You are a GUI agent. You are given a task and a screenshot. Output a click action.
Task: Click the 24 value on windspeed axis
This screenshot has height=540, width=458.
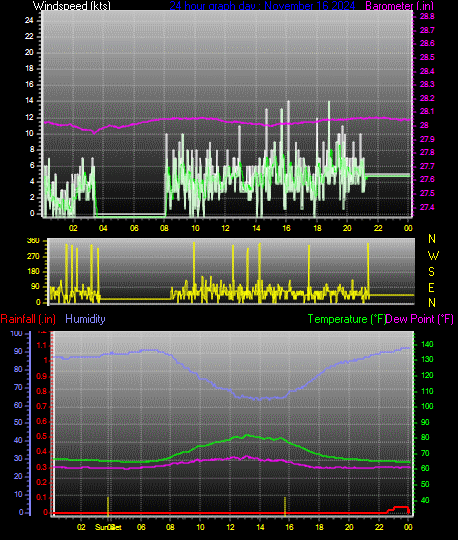coord(29,21)
